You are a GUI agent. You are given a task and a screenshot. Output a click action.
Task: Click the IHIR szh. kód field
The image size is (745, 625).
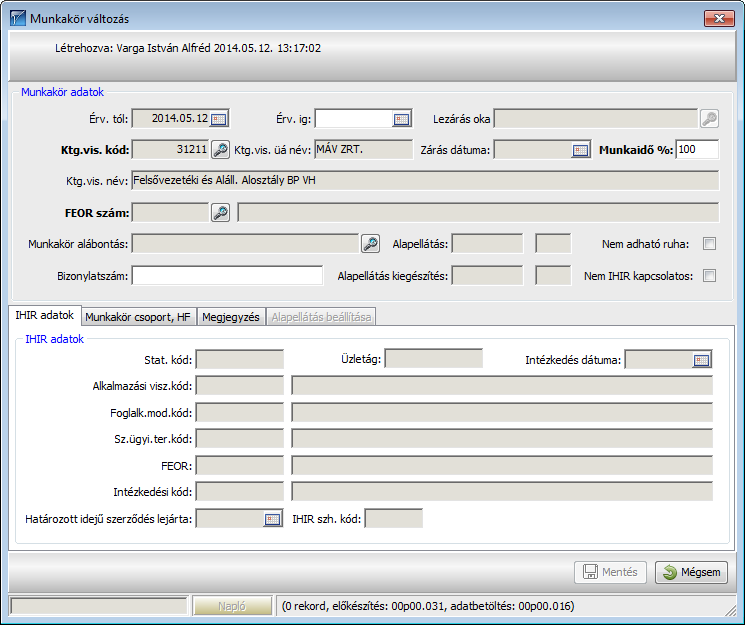(394, 519)
